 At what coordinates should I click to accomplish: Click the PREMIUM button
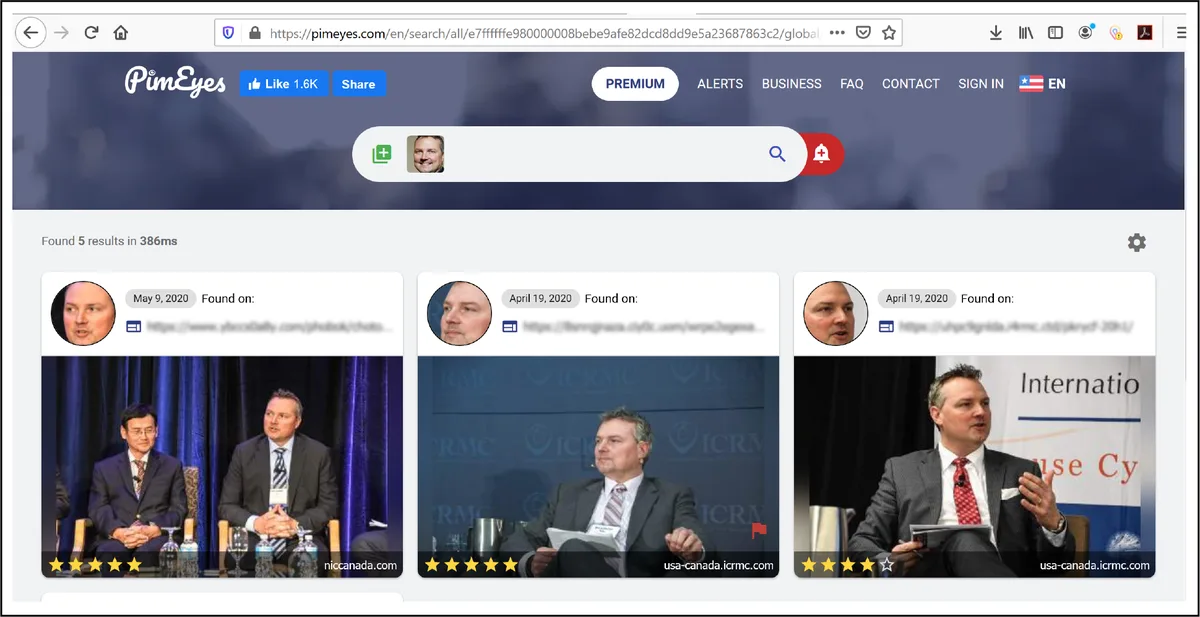pos(635,84)
